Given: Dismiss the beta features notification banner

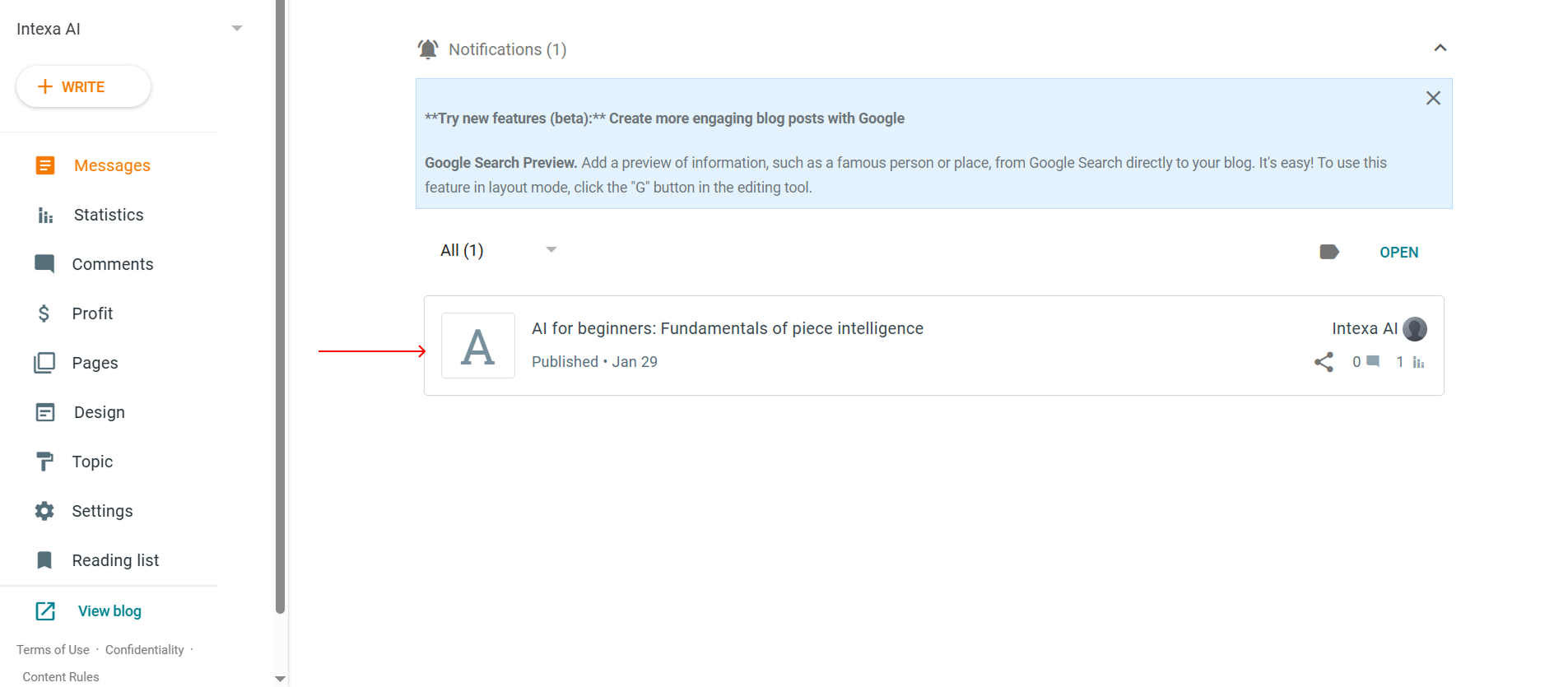Looking at the screenshot, I should (x=1433, y=98).
